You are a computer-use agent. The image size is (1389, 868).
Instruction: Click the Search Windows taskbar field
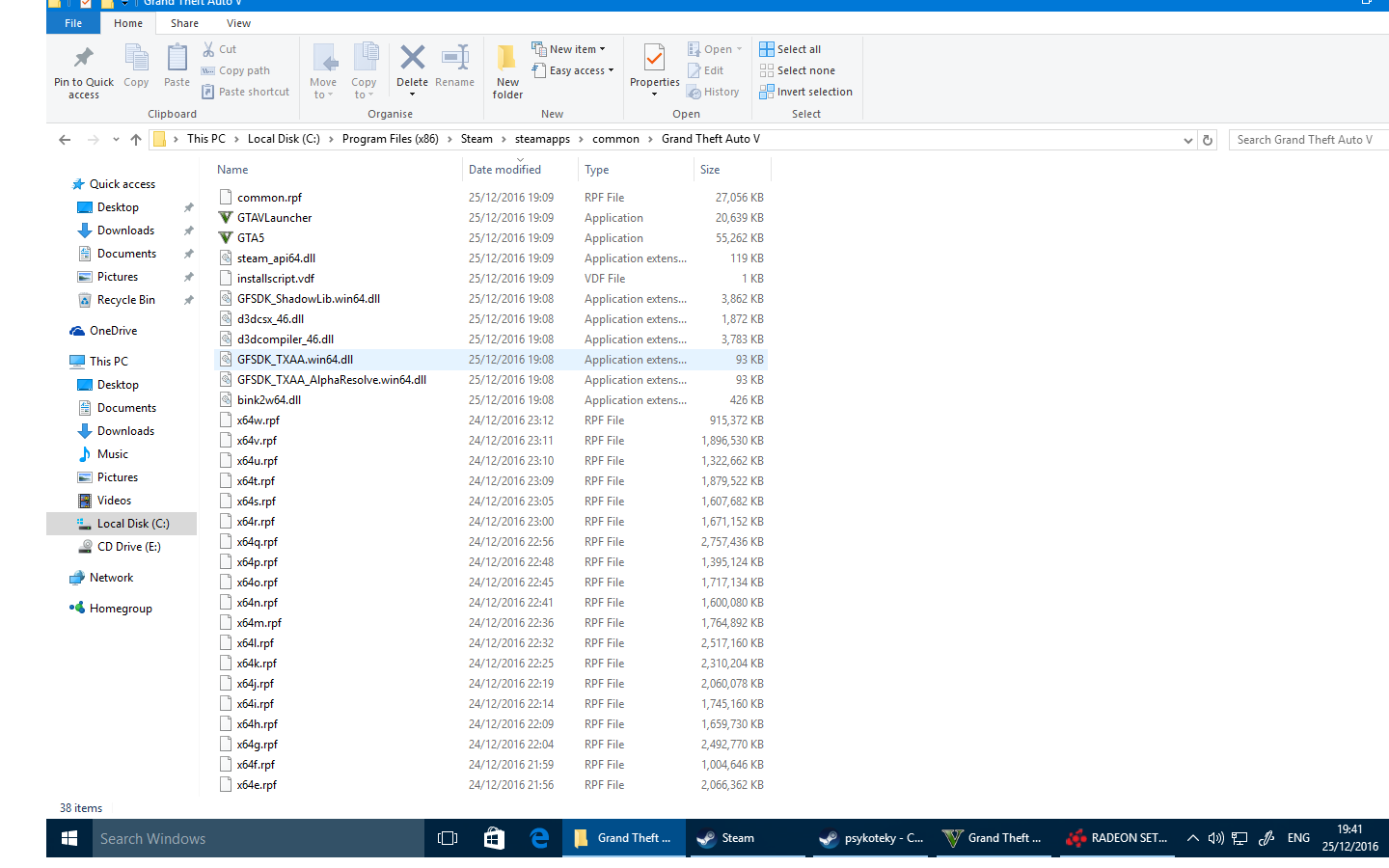259,838
